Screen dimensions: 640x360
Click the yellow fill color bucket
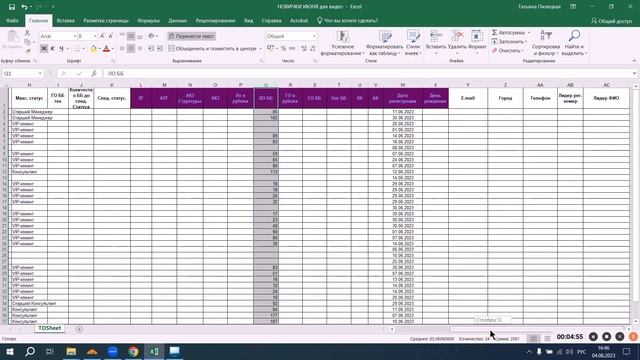(93, 49)
